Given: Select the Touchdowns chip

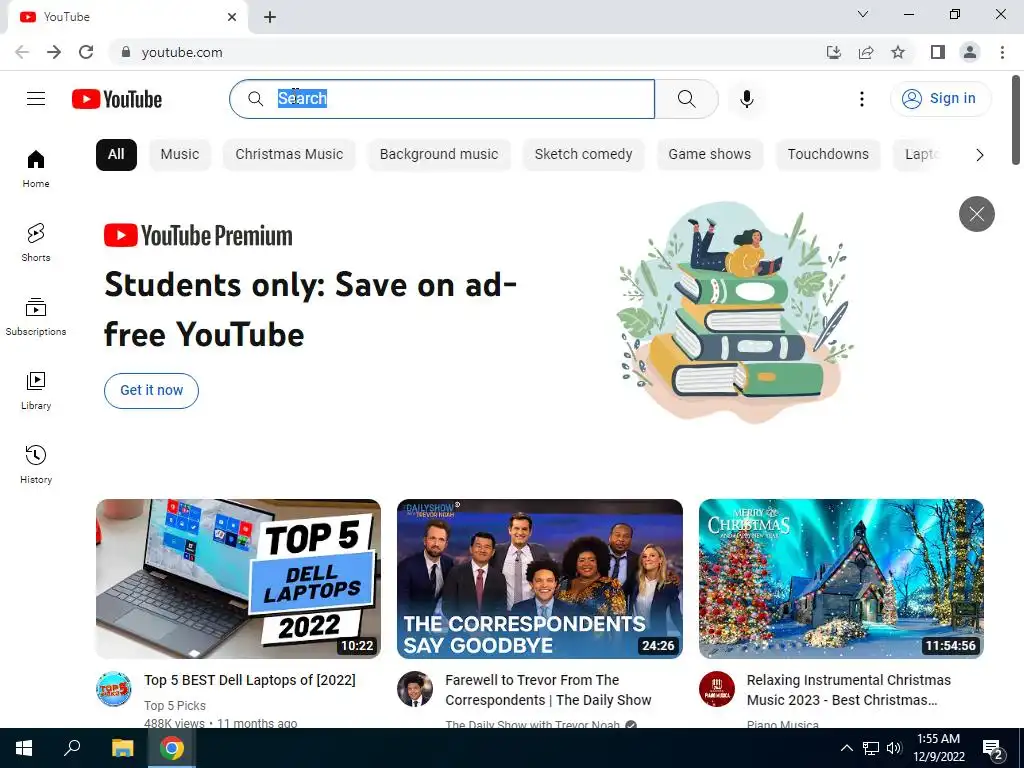Looking at the screenshot, I should tap(828, 154).
